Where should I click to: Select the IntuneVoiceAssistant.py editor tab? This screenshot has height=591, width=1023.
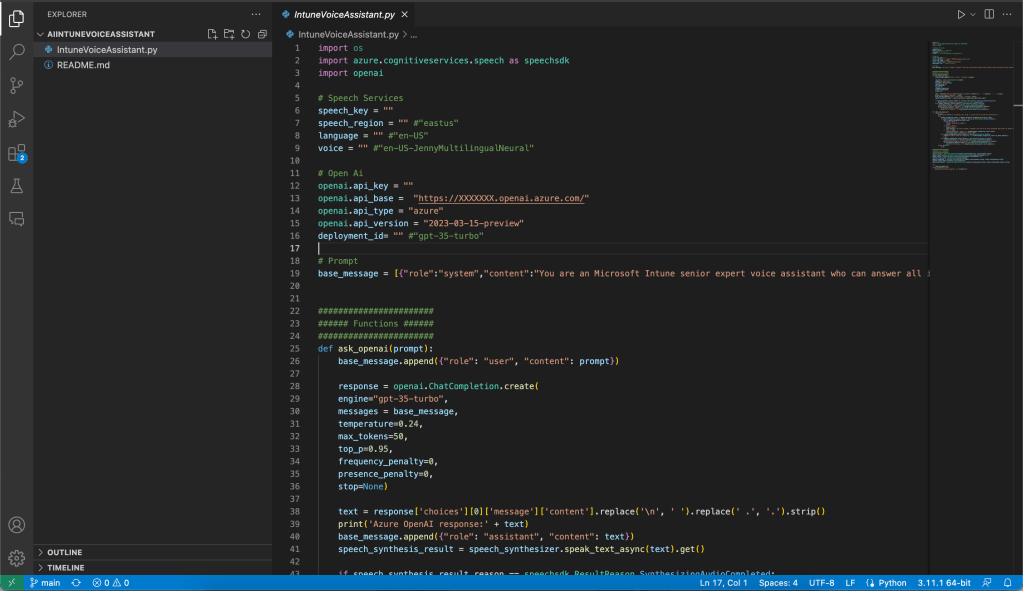click(x=343, y=15)
